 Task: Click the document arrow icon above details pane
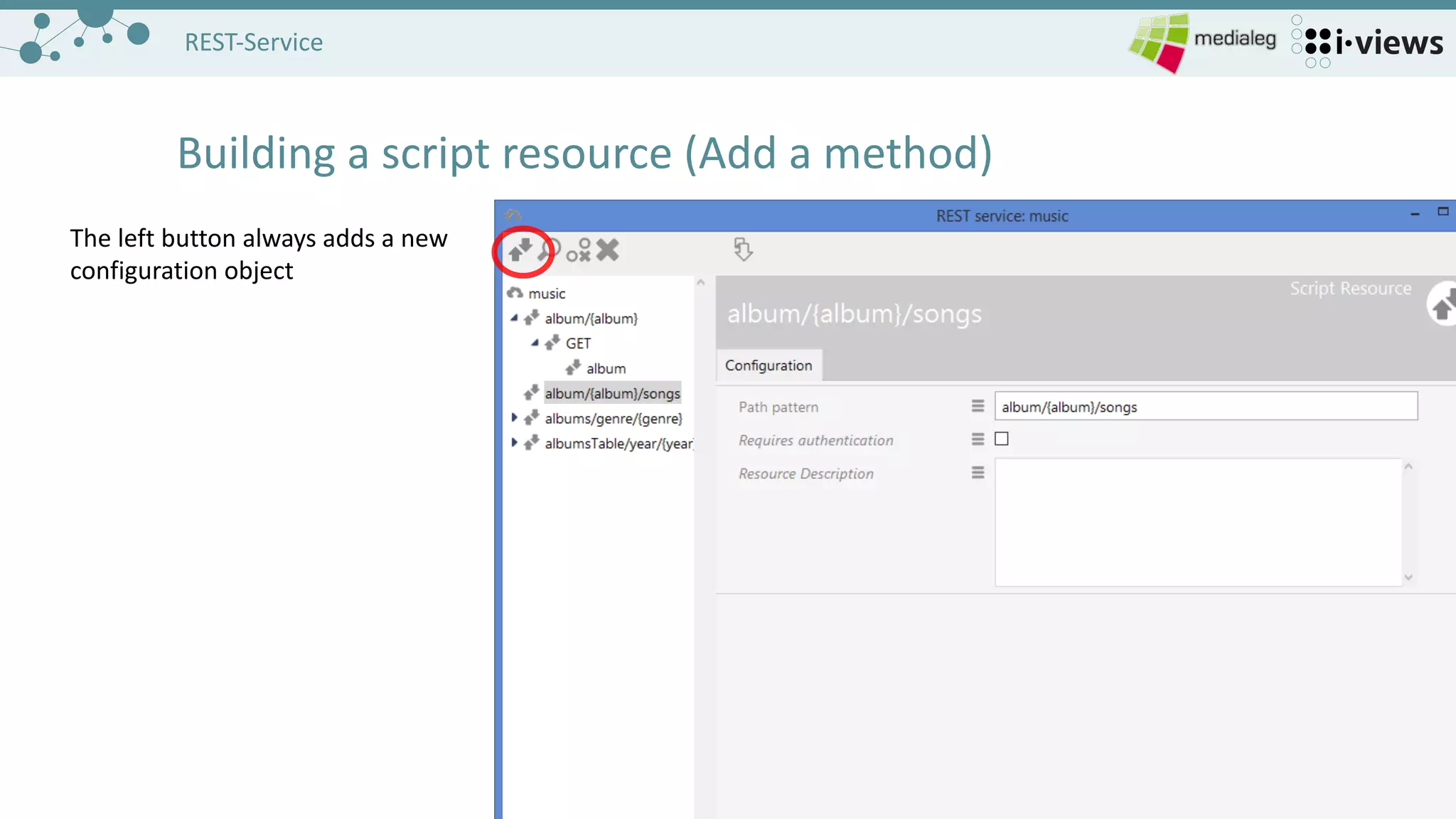[x=743, y=250]
